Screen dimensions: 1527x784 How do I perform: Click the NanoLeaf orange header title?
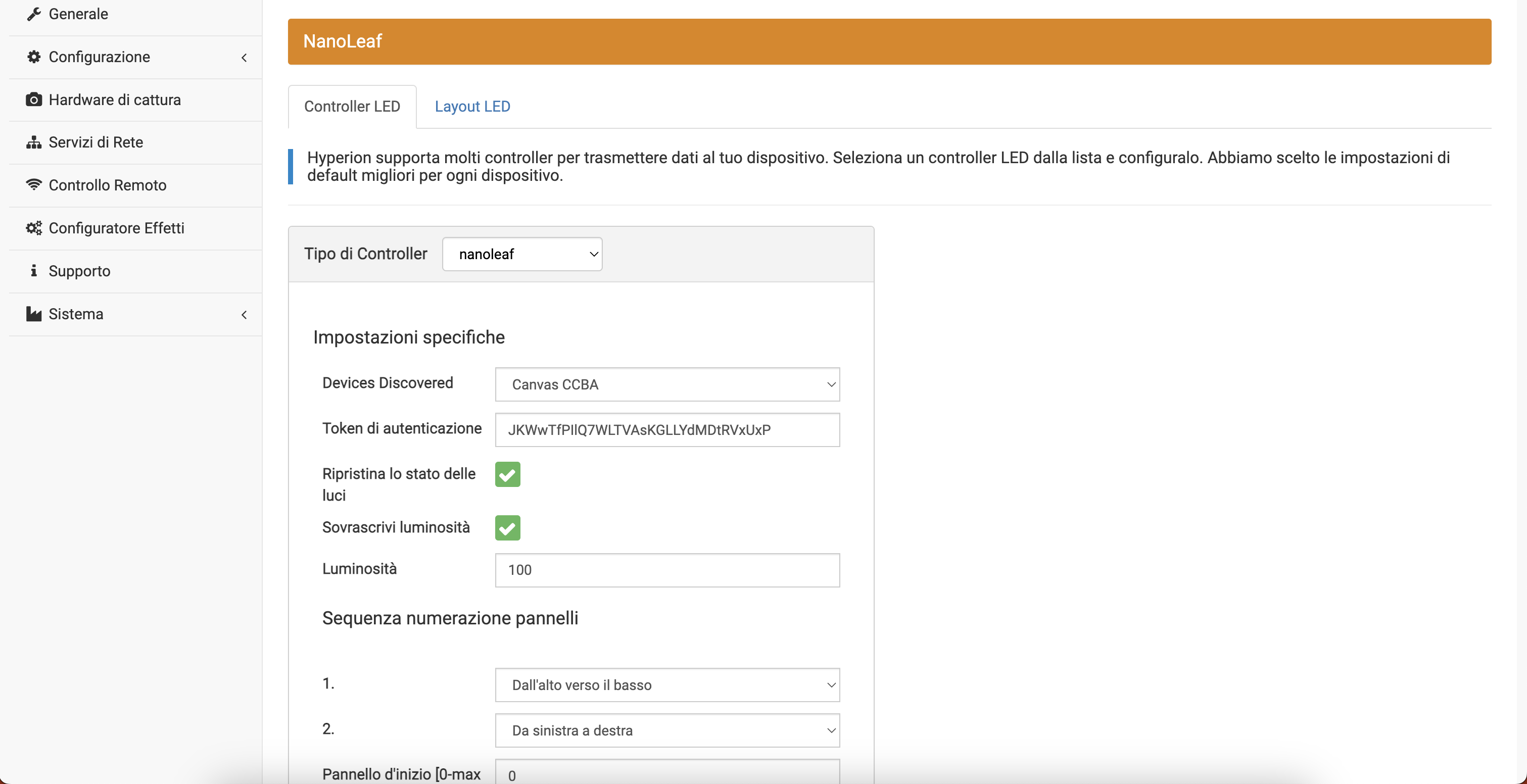[x=343, y=41]
